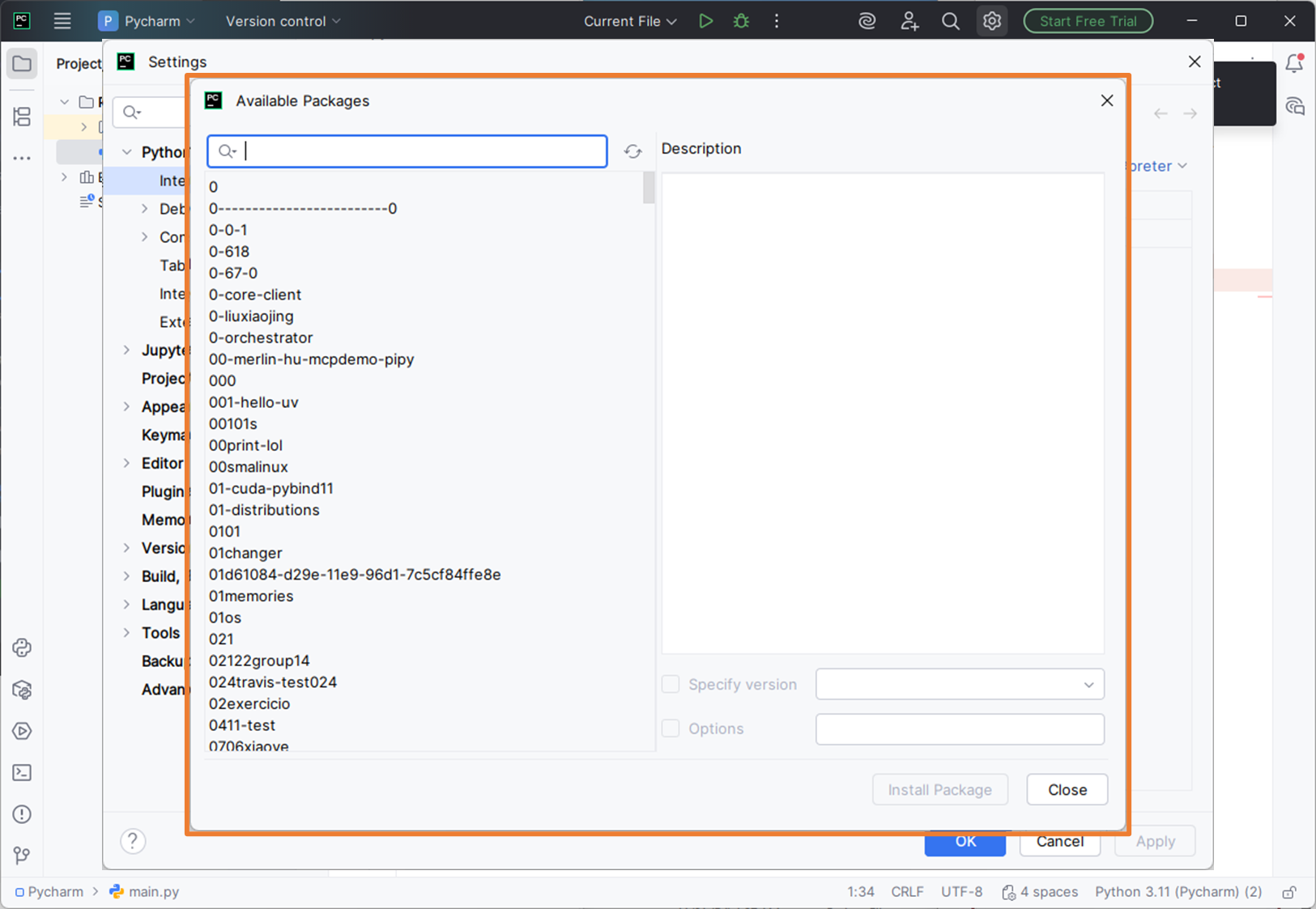This screenshot has width=1316, height=909.
Task: Click the Install Package button
Action: click(939, 789)
